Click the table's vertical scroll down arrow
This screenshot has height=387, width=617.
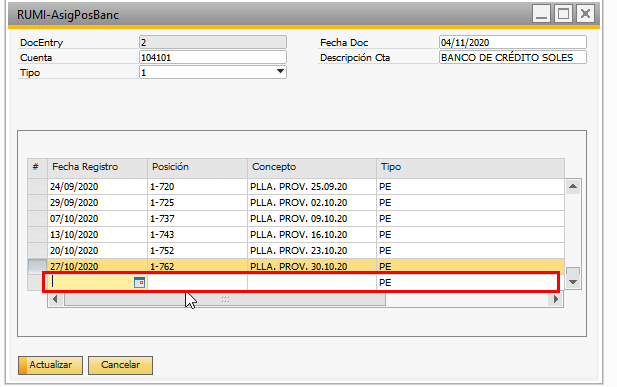[573, 282]
